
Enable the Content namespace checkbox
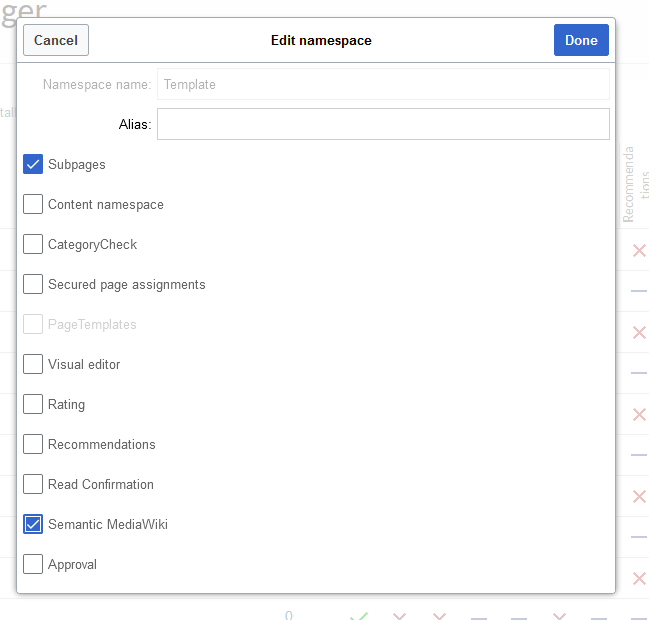pos(33,204)
